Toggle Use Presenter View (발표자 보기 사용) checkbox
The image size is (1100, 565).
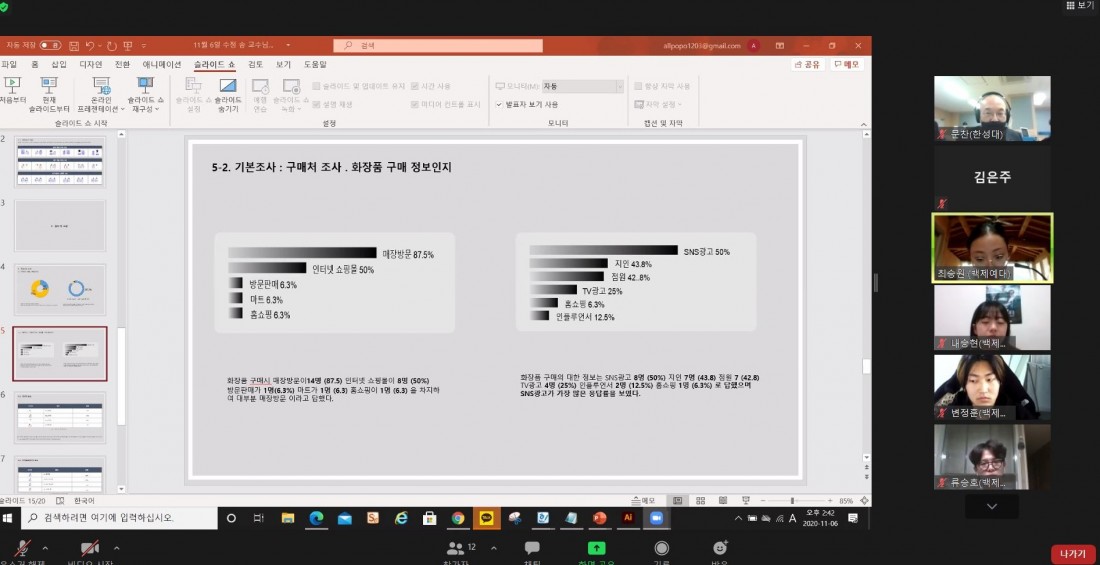527,105
